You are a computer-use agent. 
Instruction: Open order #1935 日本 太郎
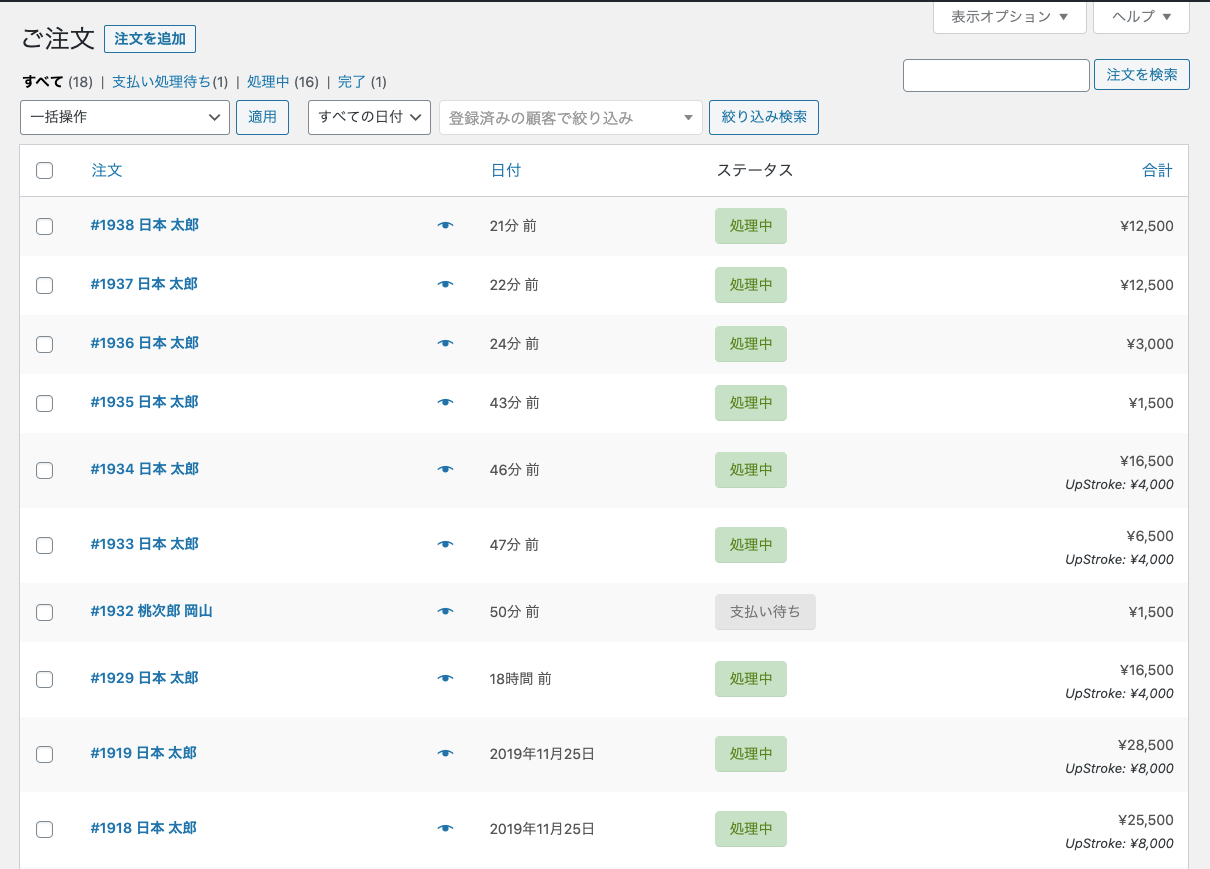[145, 402]
